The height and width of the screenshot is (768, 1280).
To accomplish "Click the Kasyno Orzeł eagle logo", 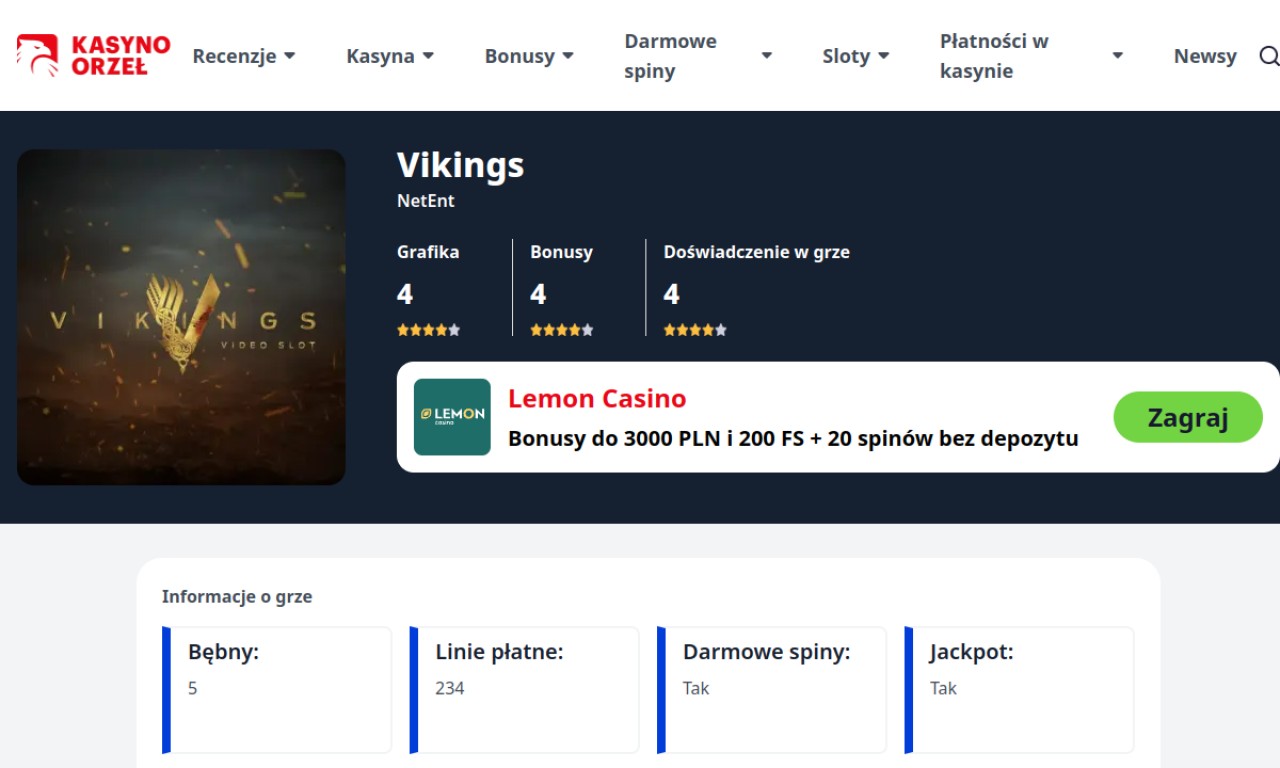I will tap(93, 56).
